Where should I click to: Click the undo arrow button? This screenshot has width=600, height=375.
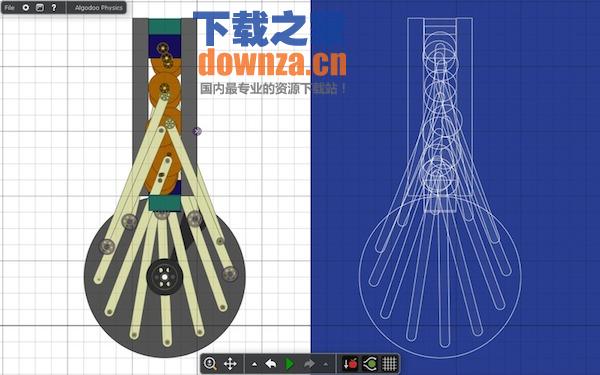tap(271, 363)
